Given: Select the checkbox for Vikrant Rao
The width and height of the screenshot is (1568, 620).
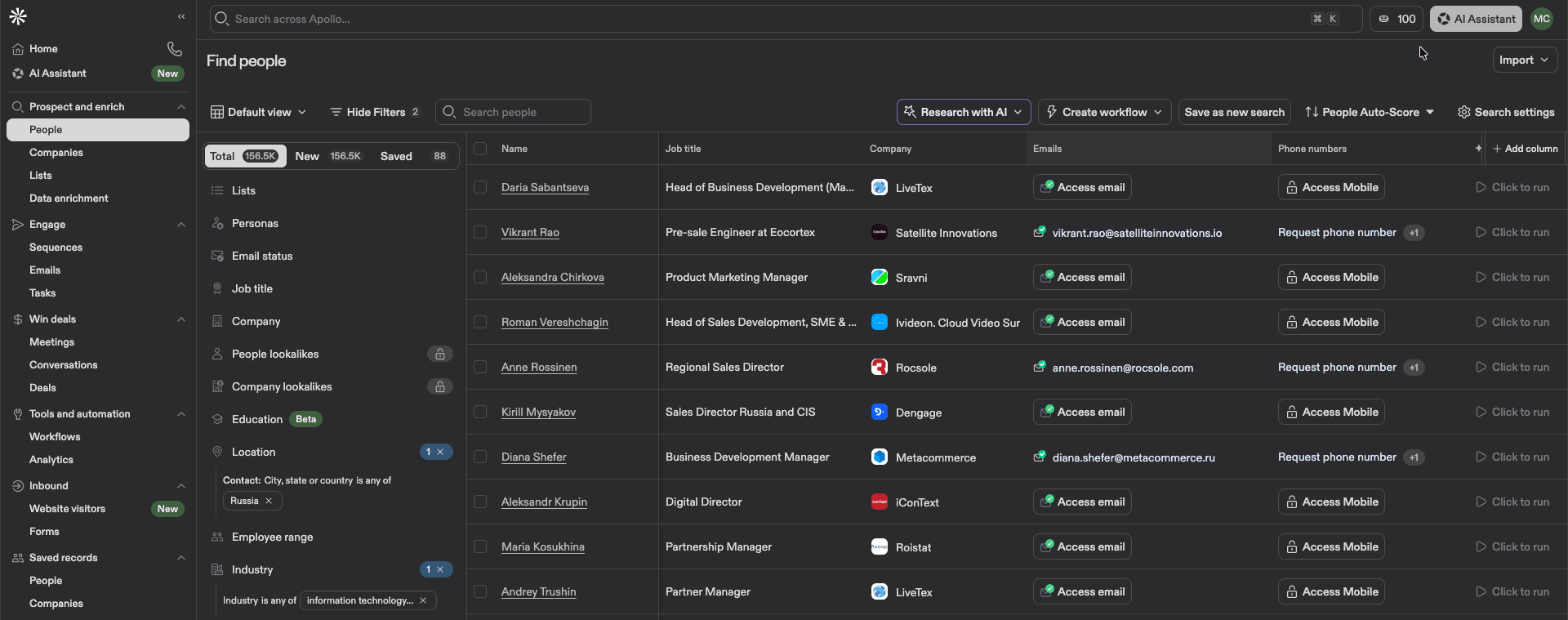Looking at the screenshot, I should click(x=480, y=232).
